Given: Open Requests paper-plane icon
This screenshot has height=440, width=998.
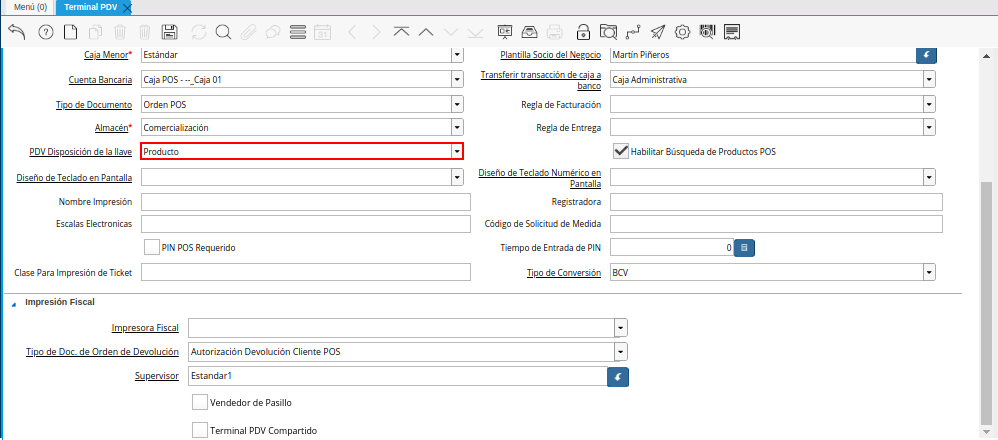Looking at the screenshot, I should click(x=658, y=32).
